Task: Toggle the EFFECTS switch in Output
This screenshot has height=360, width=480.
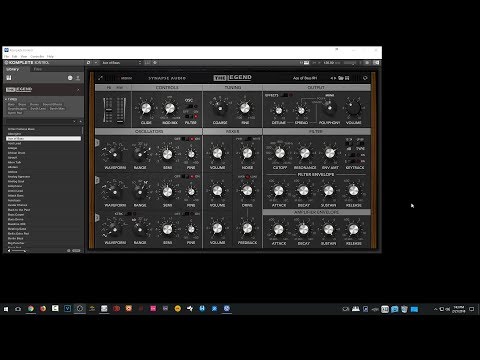Action: (x=284, y=95)
